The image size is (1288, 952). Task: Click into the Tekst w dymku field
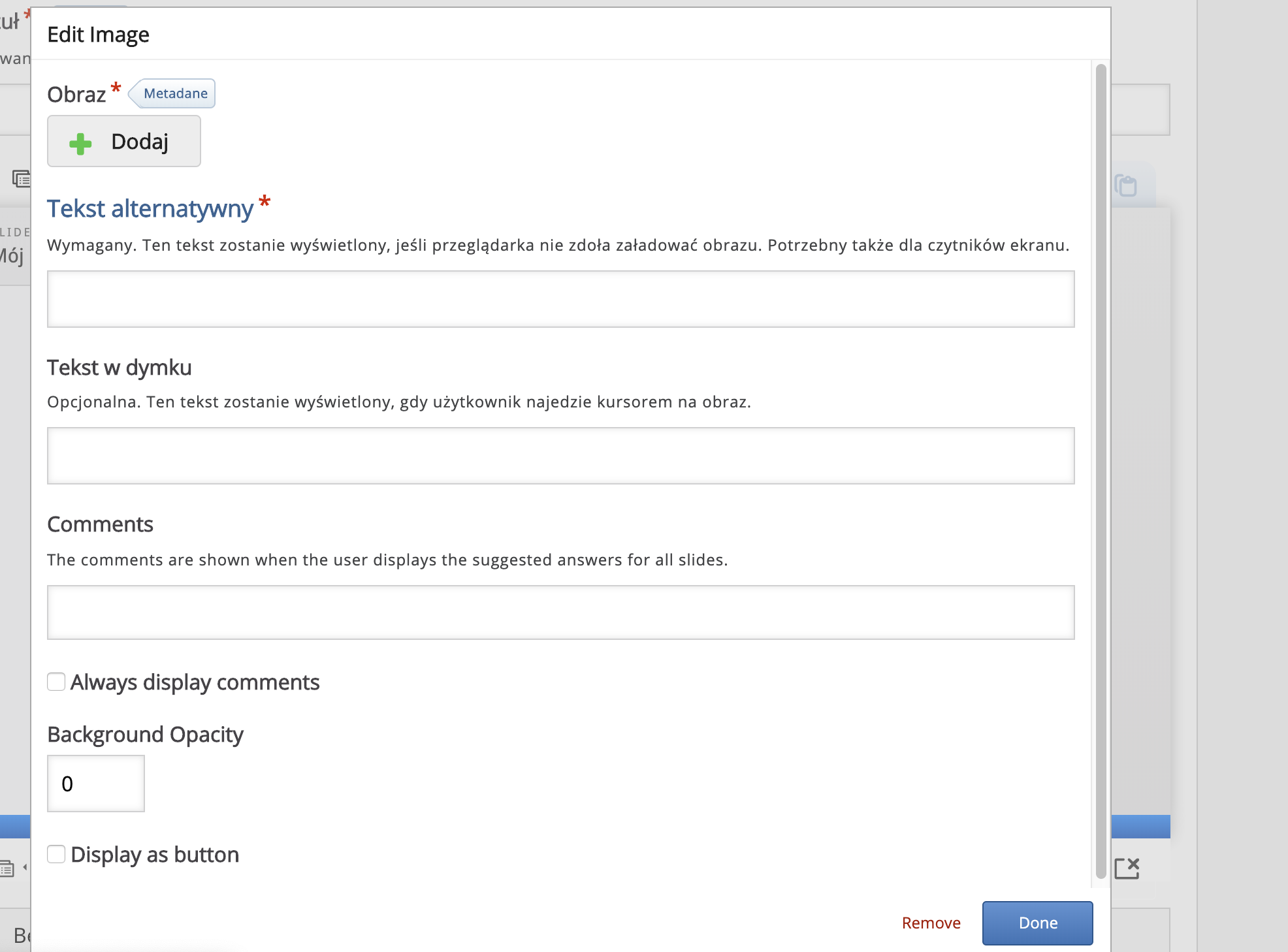[x=560, y=456]
